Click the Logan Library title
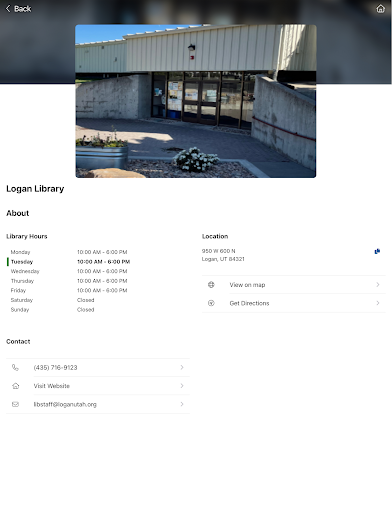 [x=35, y=189]
